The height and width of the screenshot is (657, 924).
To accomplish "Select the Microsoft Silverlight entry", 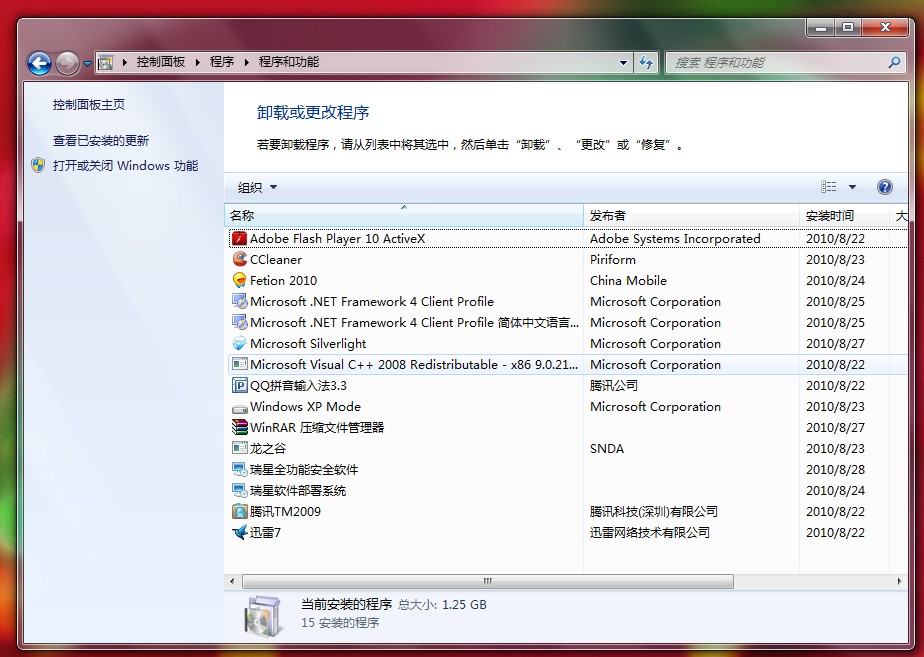I will 308,344.
